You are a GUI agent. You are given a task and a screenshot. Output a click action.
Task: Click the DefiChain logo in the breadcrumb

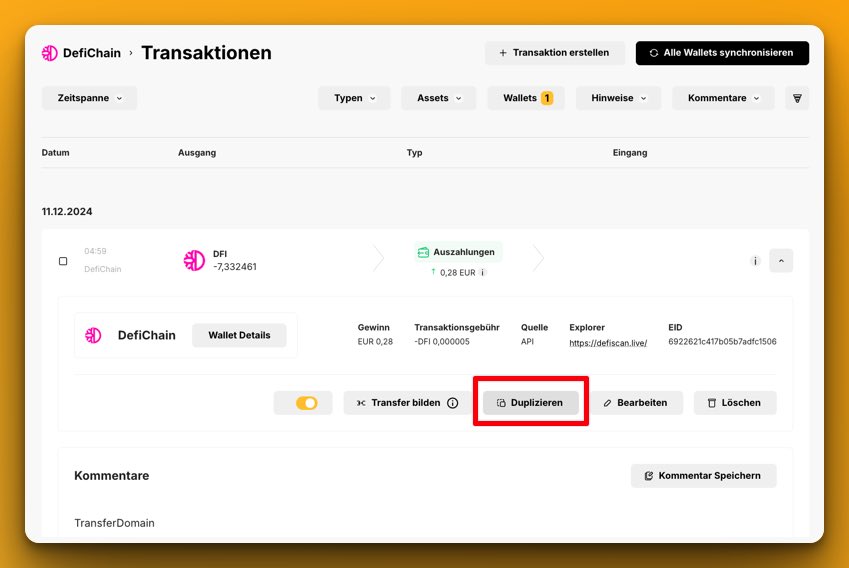49,53
